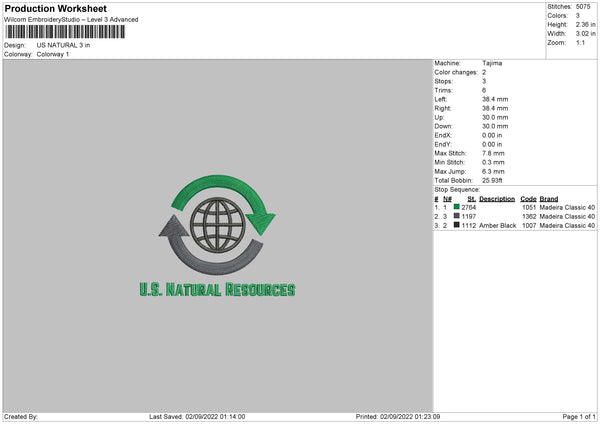Click thread code '1362'
The width and height of the screenshot is (600, 424).
tap(529, 217)
